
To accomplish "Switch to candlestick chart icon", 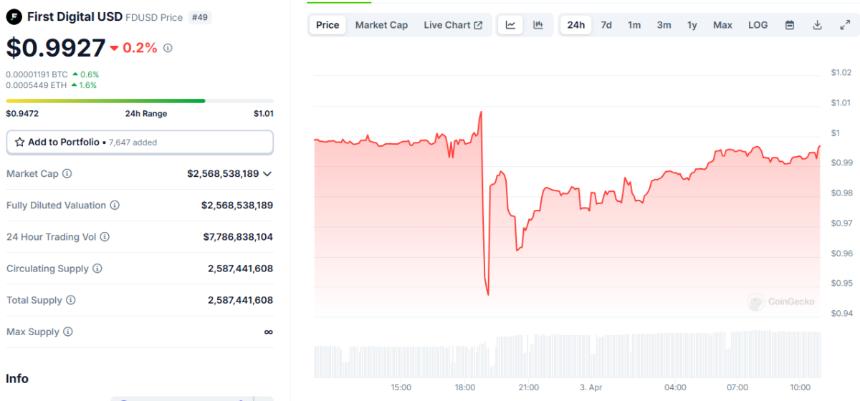I will (538, 25).
